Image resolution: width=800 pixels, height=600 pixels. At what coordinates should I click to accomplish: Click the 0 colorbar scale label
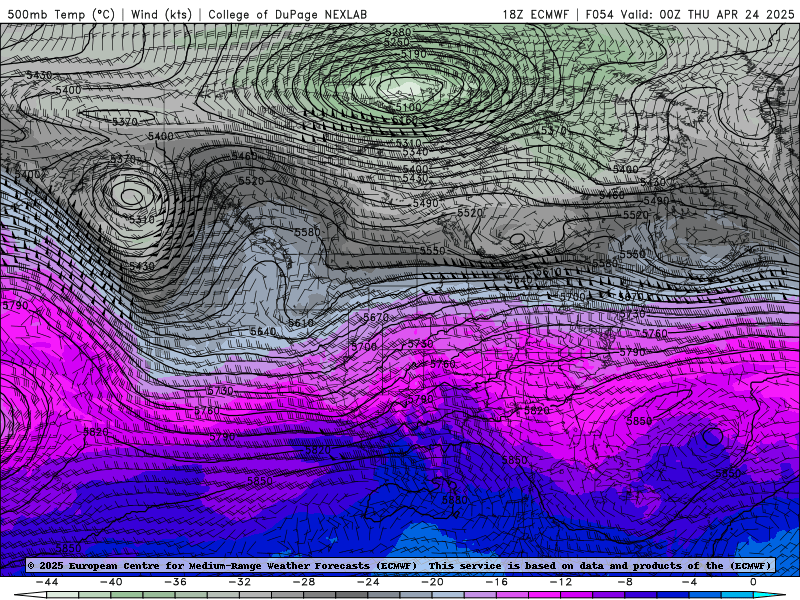pos(753,582)
